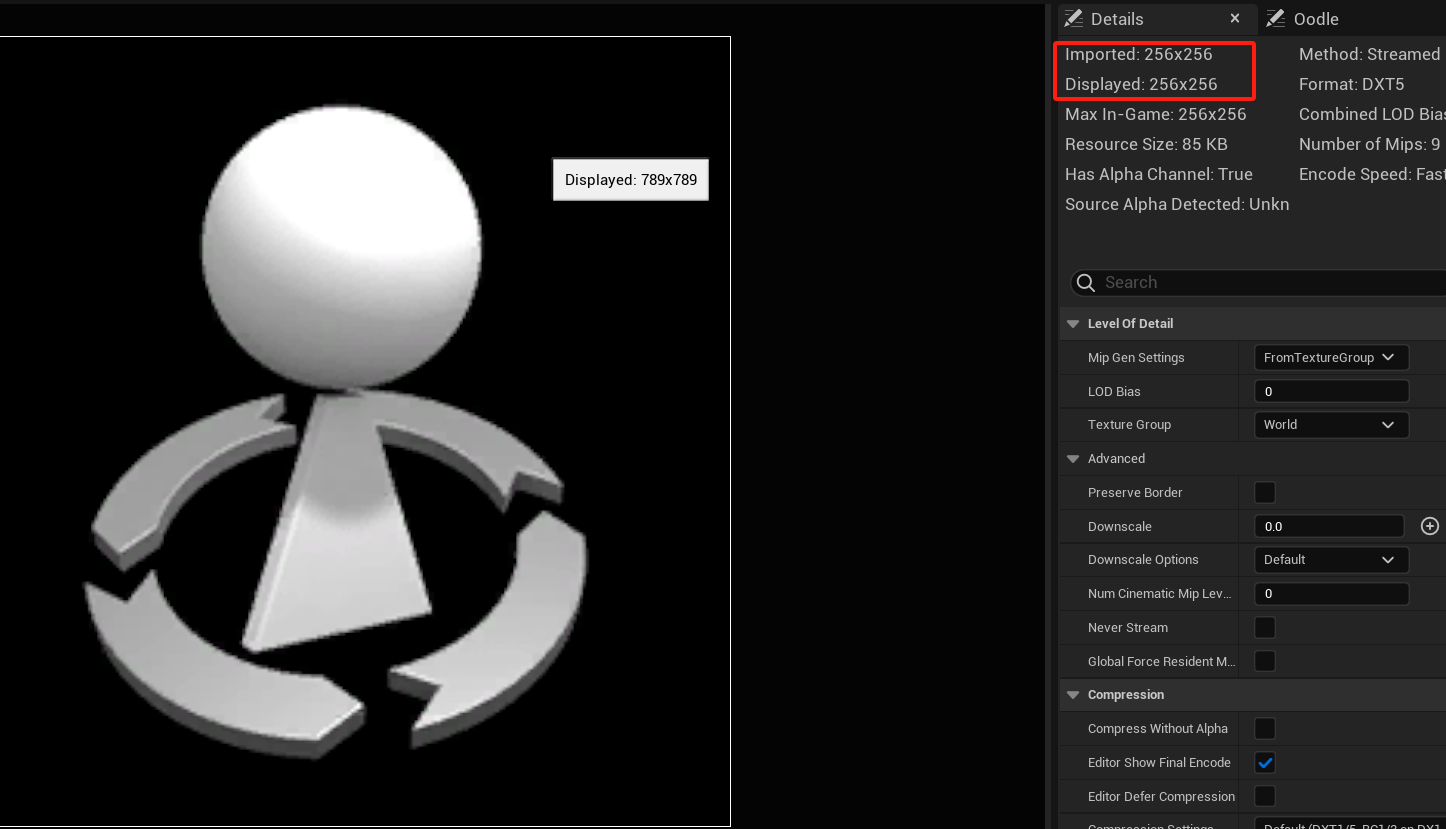Click the 'Source Alpha Detected' text

point(1177,204)
